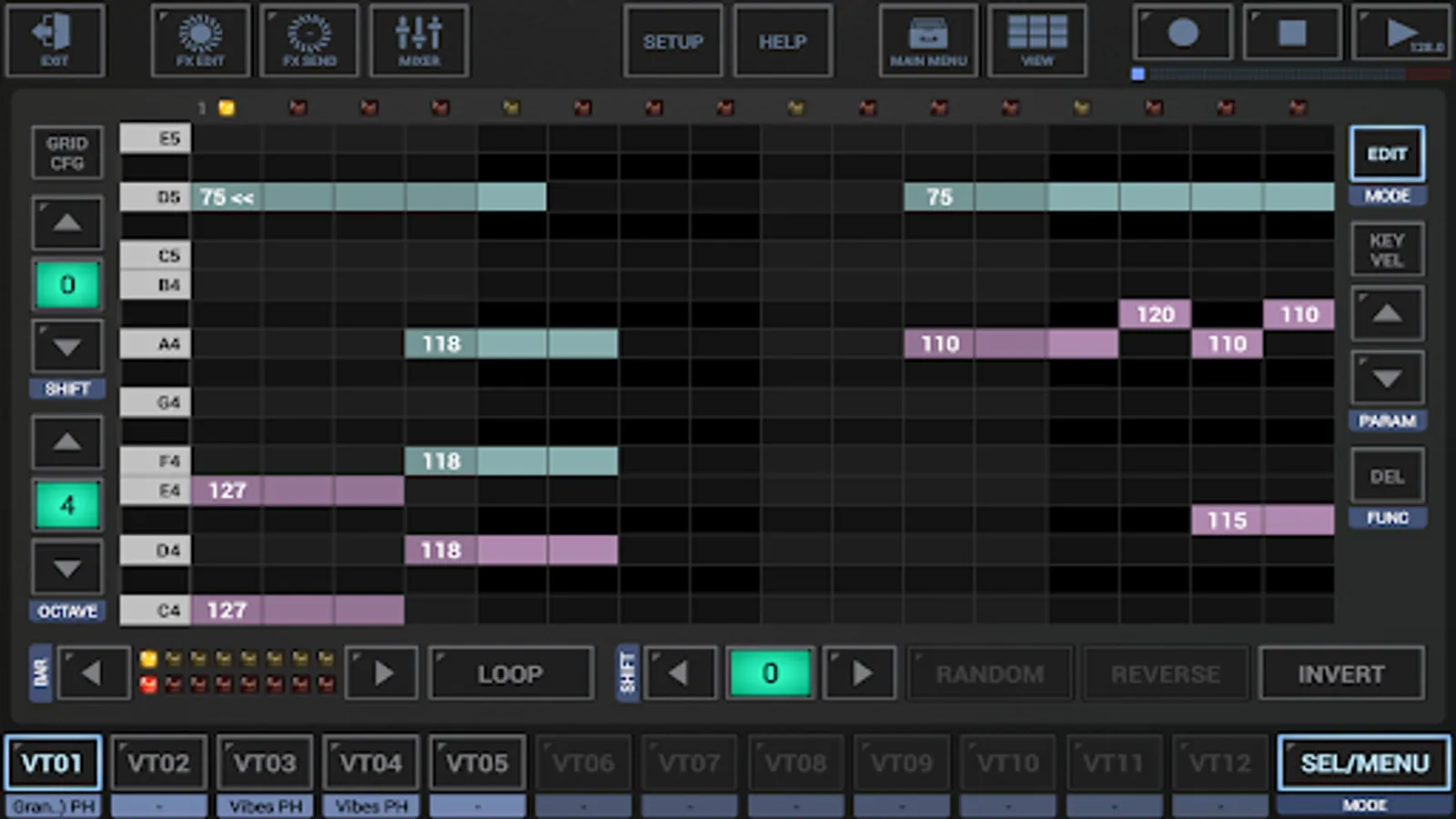The height and width of the screenshot is (819, 1456).
Task: Open the Mixer
Action: coord(419,40)
